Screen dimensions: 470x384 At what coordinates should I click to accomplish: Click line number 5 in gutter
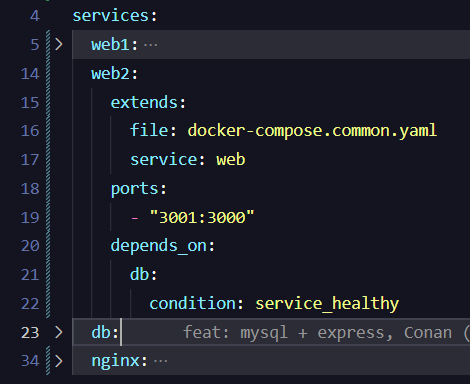click(35, 45)
